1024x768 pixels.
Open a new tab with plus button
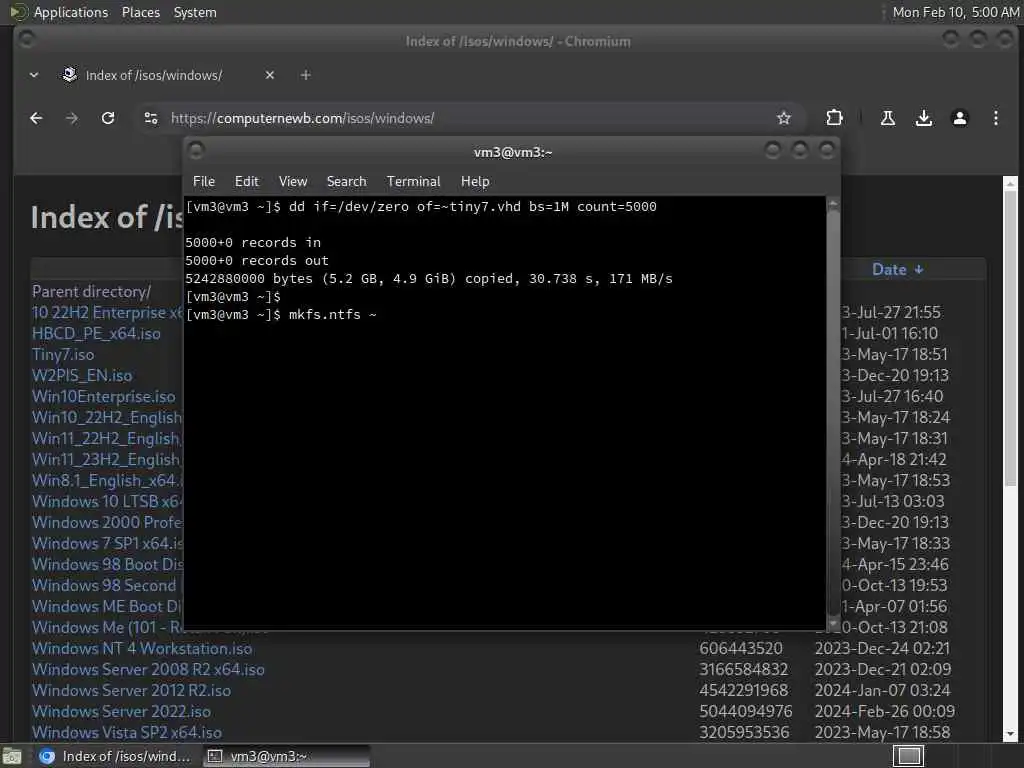(305, 75)
